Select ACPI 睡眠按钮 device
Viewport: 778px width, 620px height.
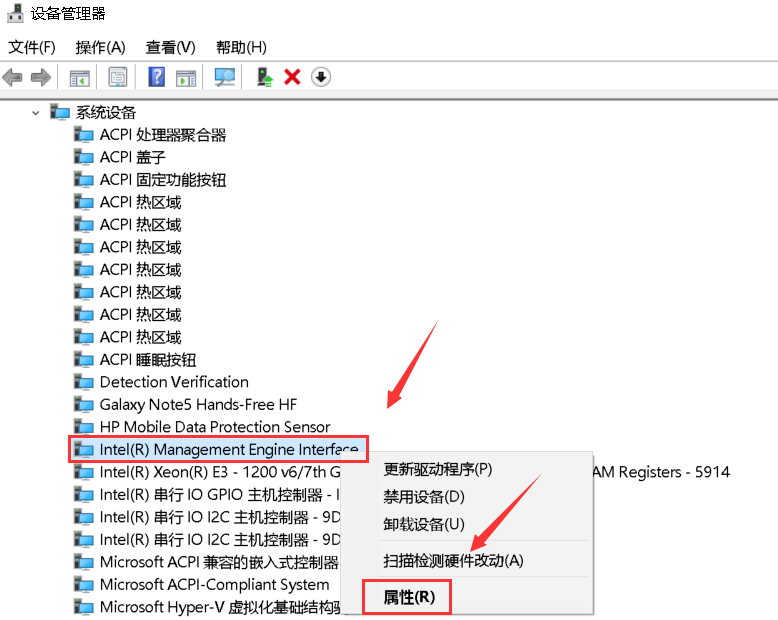tap(148, 360)
